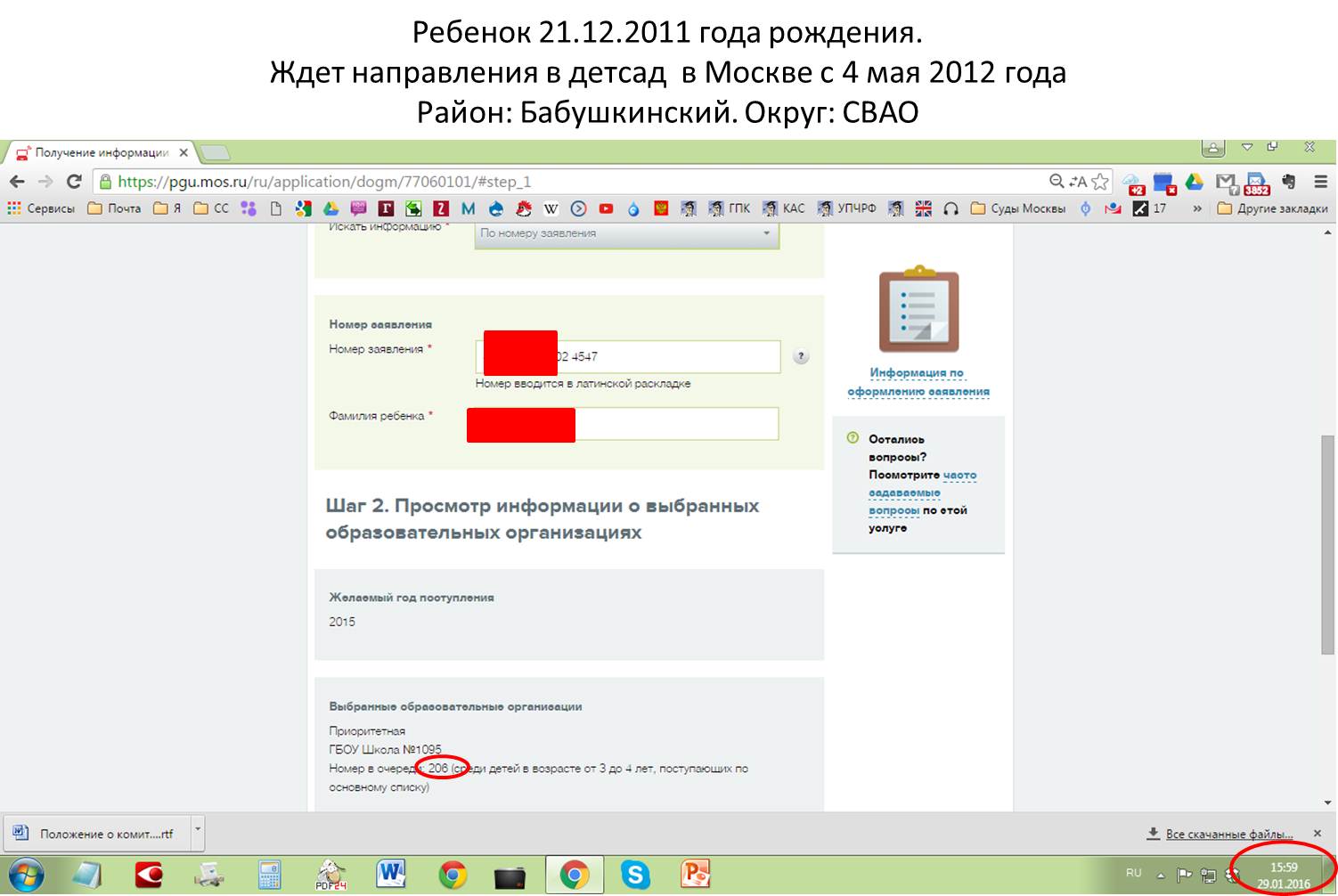Bookmark this page with the star icon
1338x896 pixels.
[x=1100, y=182]
